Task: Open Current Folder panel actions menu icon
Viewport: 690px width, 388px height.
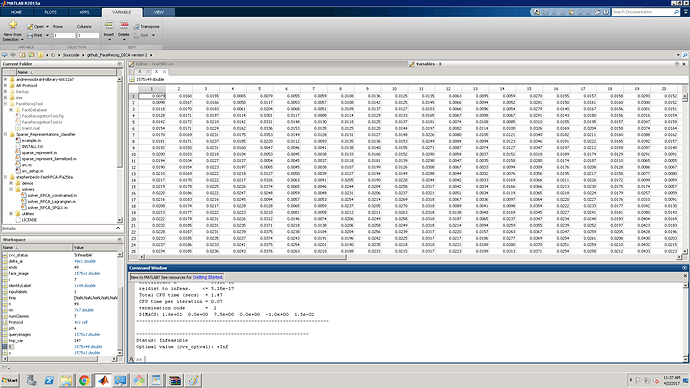Action: (119, 64)
